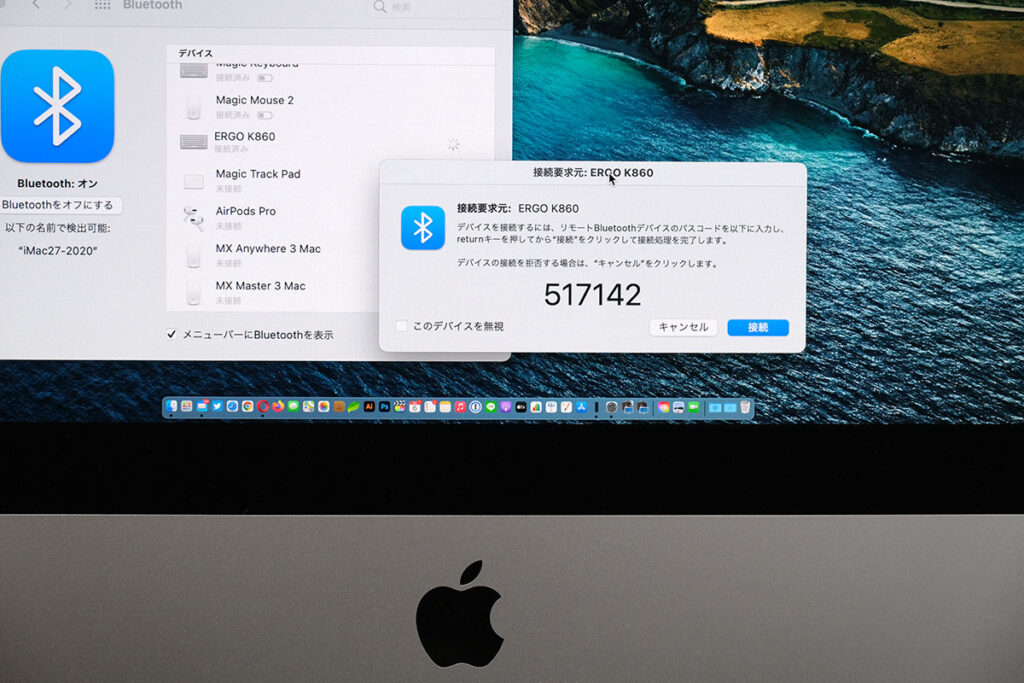Open Podcasts from the Dock

(x=505, y=407)
